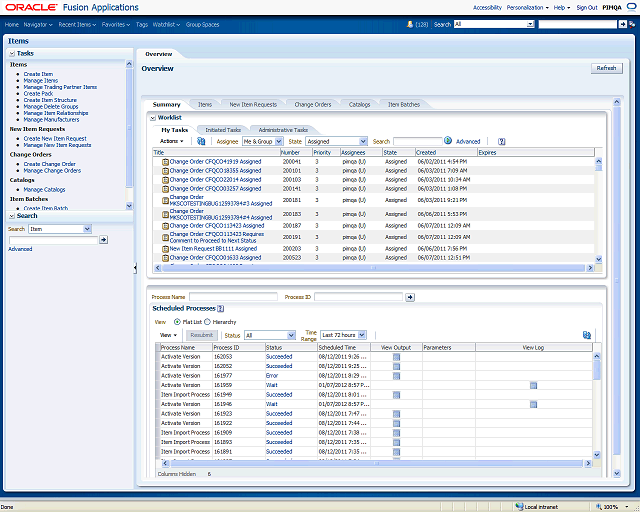The width and height of the screenshot is (640, 512).
Task: Open View Output icon for process 162053
Action: point(396,357)
